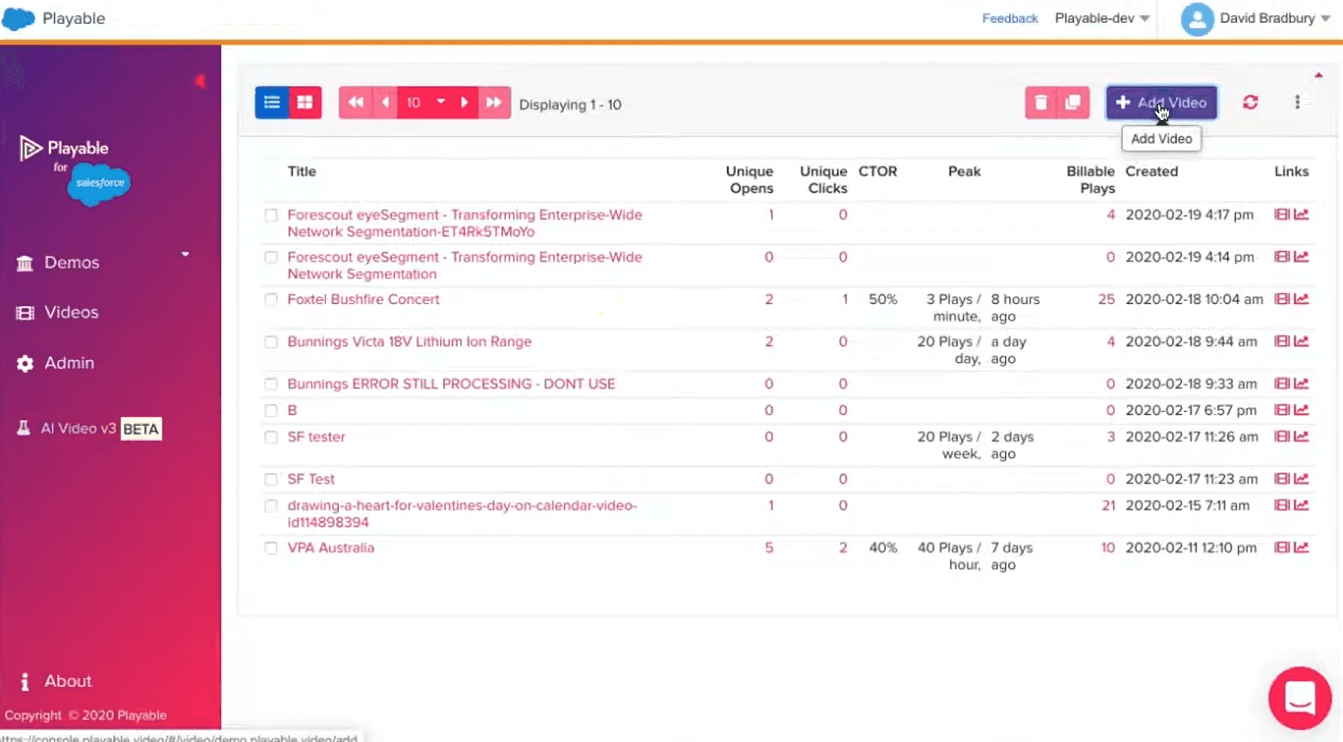Open About in the sidebar
The width and height of the screenshot is (1343, 742).
click(x=67, y=681)
